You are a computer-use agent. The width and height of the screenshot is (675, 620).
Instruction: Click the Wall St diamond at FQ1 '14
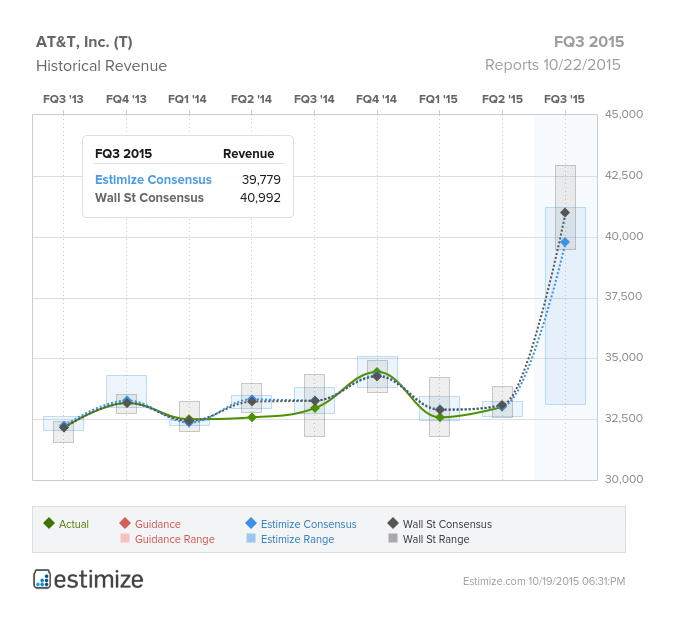coord(189,420)
